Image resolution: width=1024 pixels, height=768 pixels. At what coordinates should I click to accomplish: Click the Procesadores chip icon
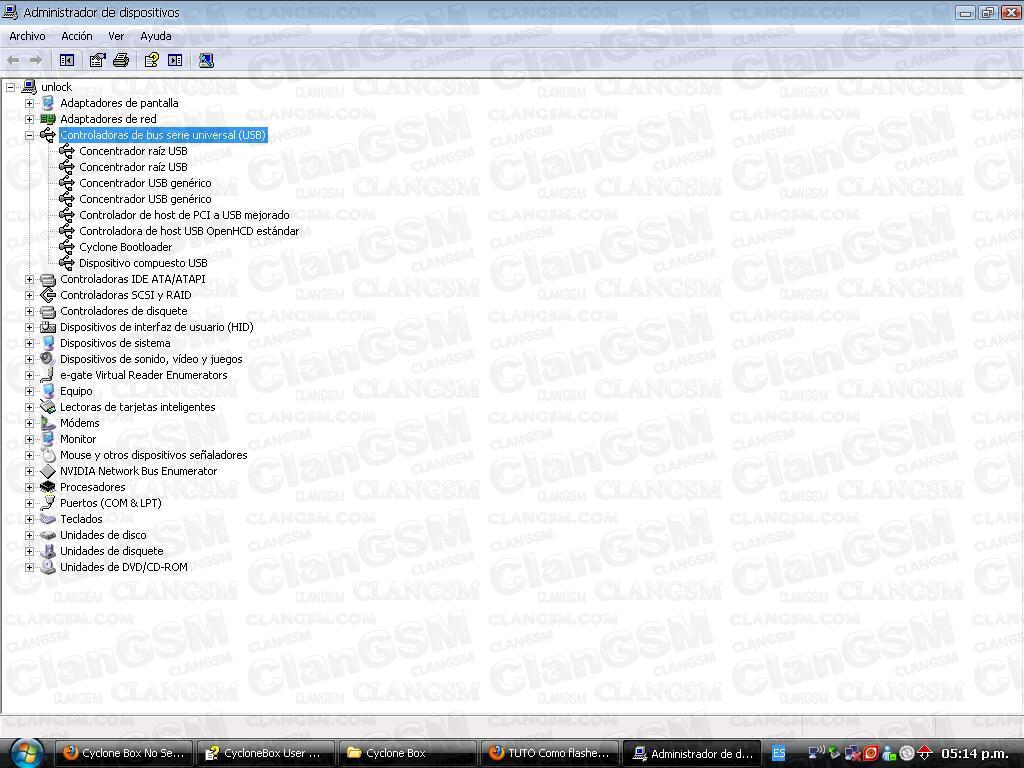[48, 487]
